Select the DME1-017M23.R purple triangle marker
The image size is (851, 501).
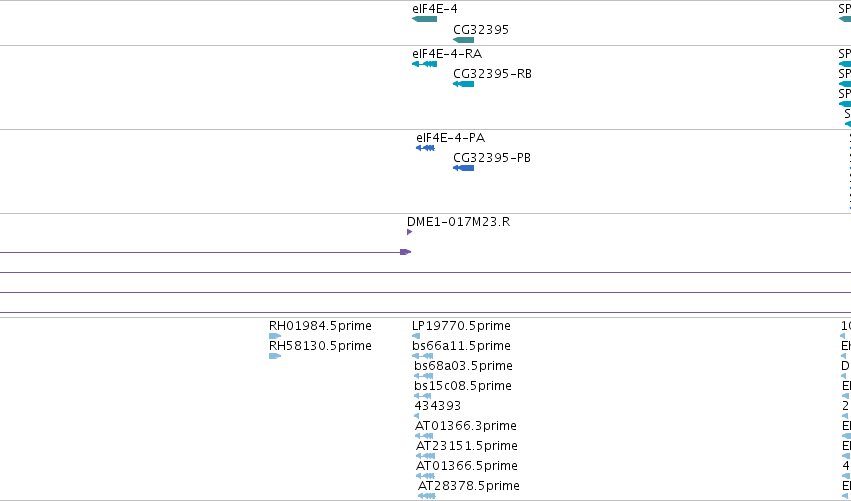409,232
